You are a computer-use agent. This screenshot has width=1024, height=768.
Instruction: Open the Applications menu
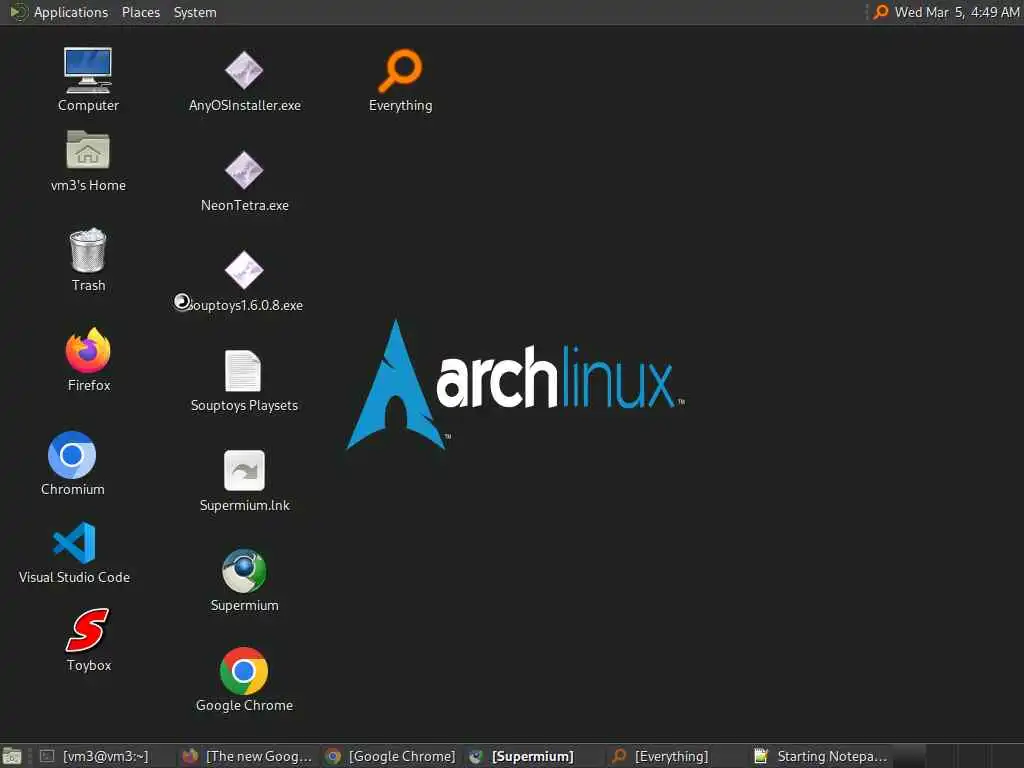59,12
